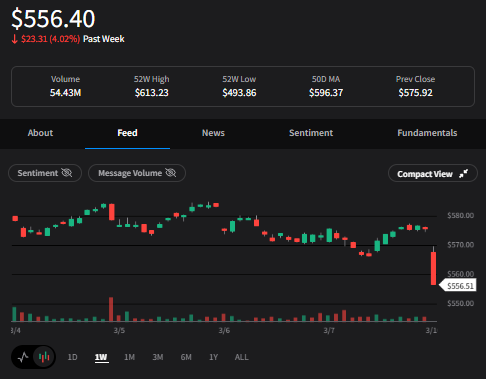Toggle Message Volume overlay visibility

137,173
